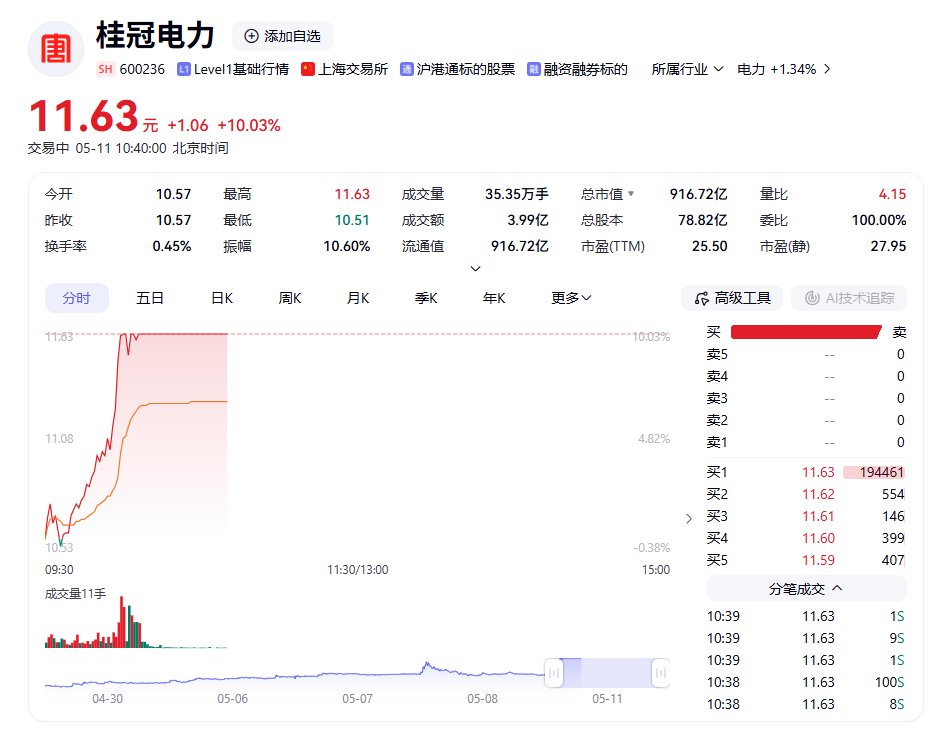Viewport: 932px width, 729px height.
Task: Collapse order book panel arrow
Action: [689, 519]
